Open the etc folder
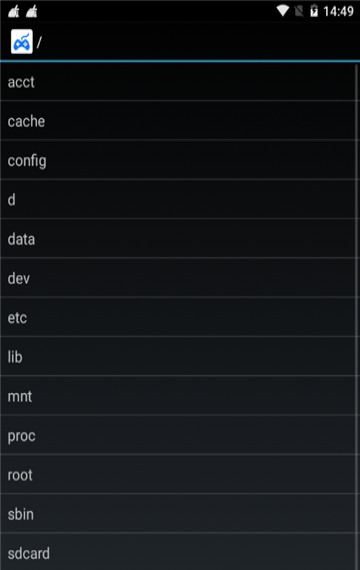 coord(178,317)
